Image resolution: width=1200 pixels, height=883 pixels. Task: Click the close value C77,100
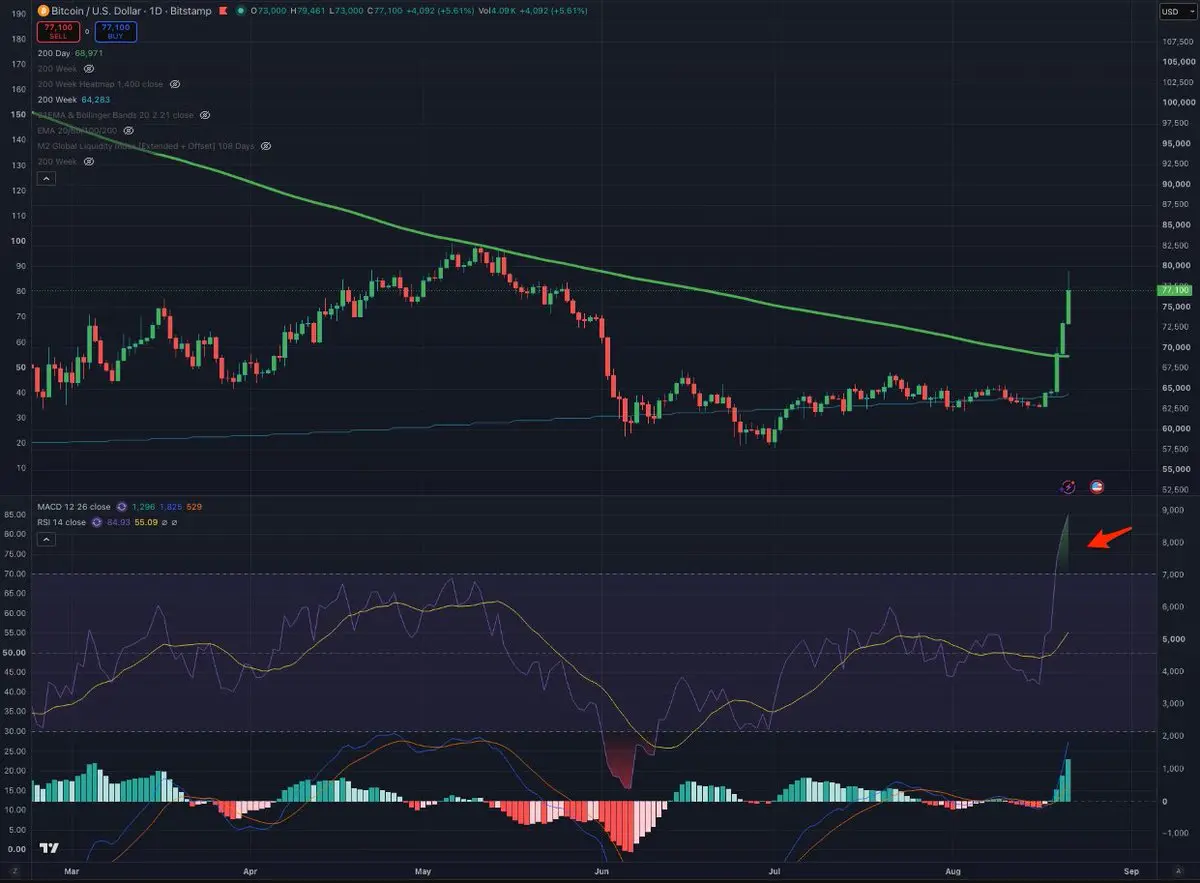(385, 10)
